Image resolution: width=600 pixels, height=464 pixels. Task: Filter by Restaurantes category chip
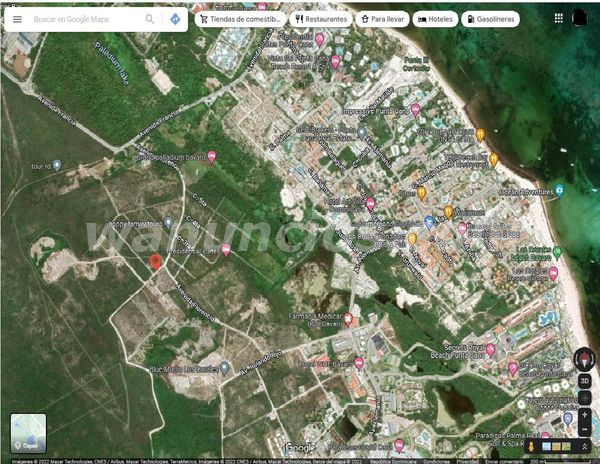click(x=320, y=19)
